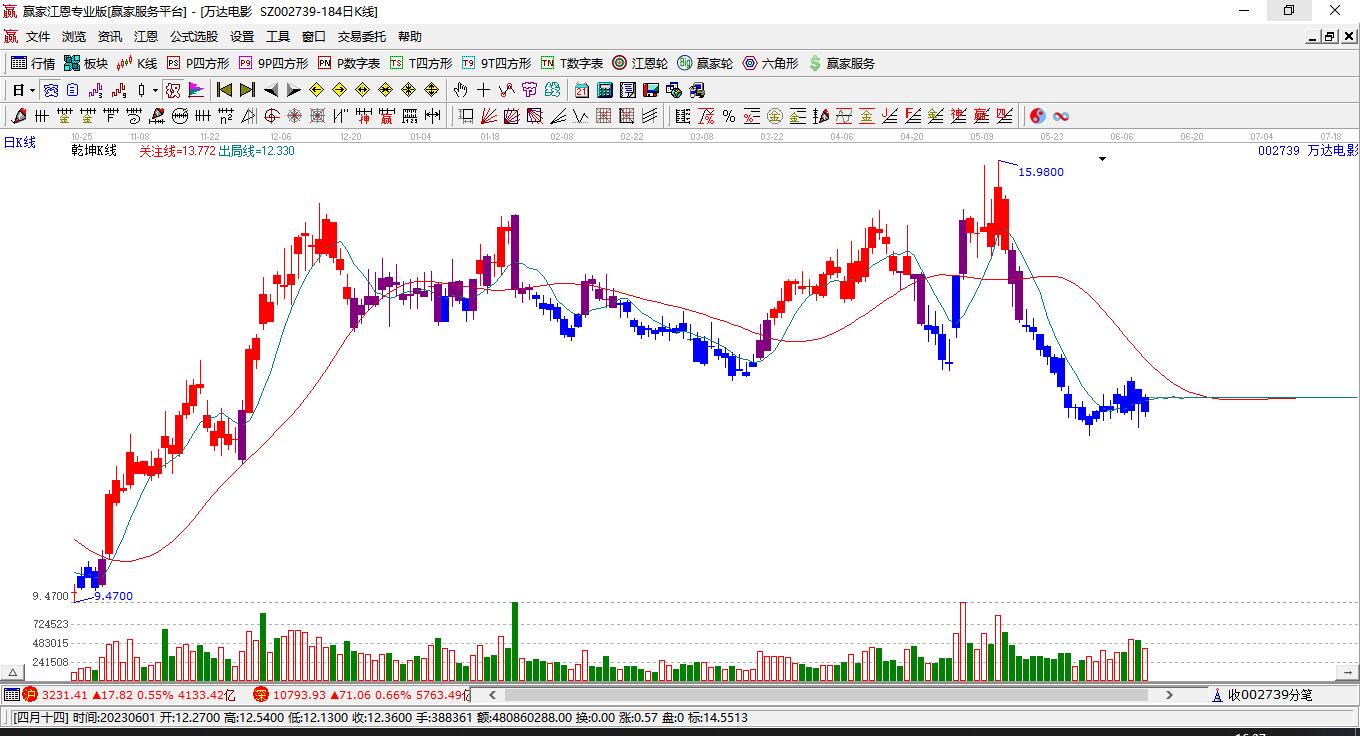Open the calculator tool

click(604, 90)
